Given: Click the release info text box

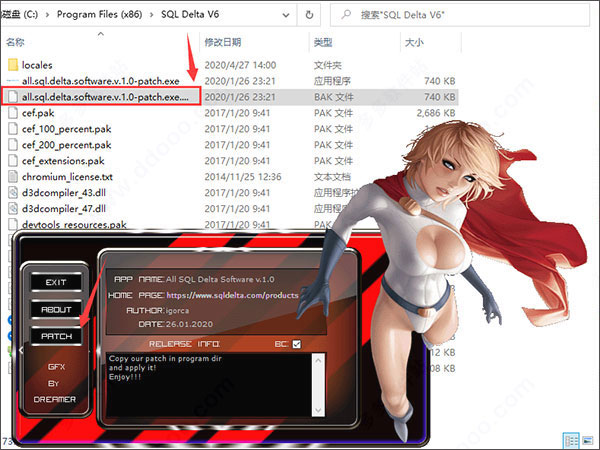Looking at the screenshot, I should pos(209,385).
